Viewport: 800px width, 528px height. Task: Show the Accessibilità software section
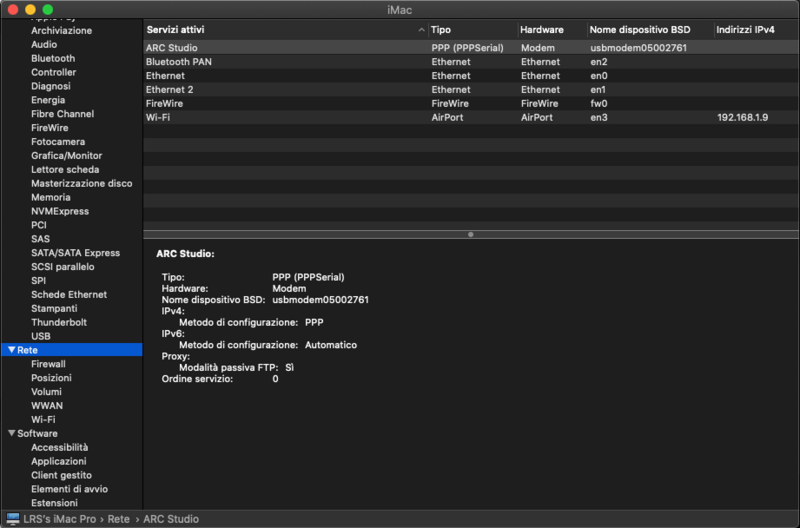tap(59, 448)
